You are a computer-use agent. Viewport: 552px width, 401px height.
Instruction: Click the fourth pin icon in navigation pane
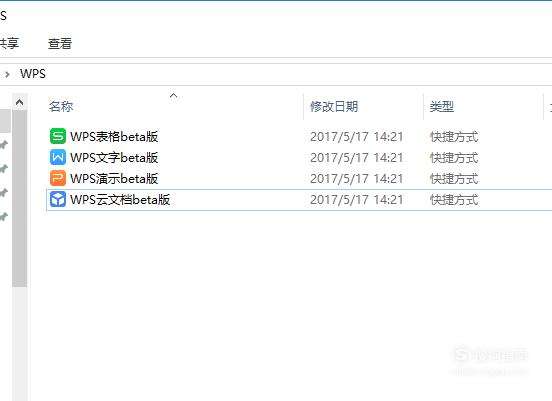4,216
